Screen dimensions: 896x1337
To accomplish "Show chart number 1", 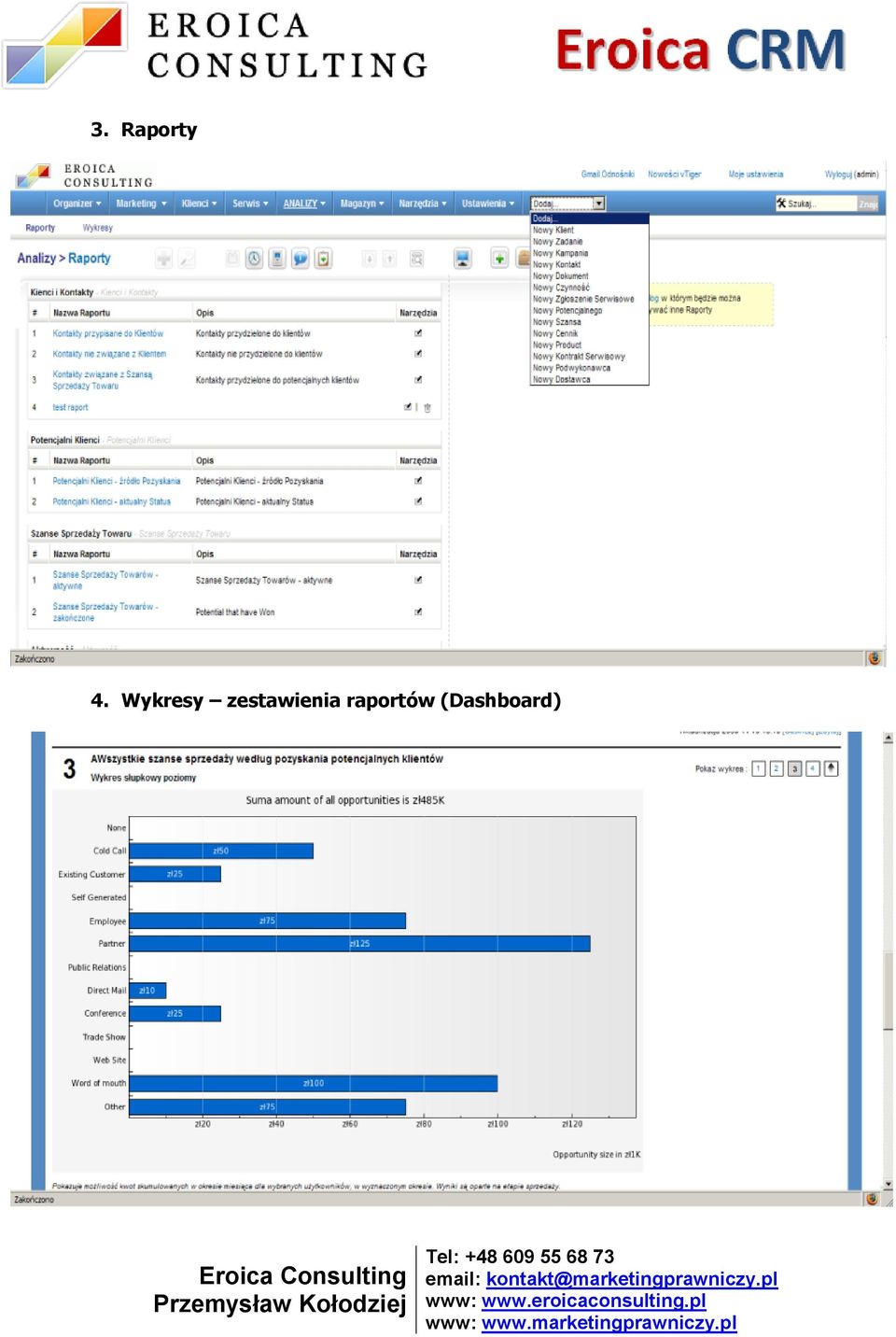I will (x=759, y=768).
